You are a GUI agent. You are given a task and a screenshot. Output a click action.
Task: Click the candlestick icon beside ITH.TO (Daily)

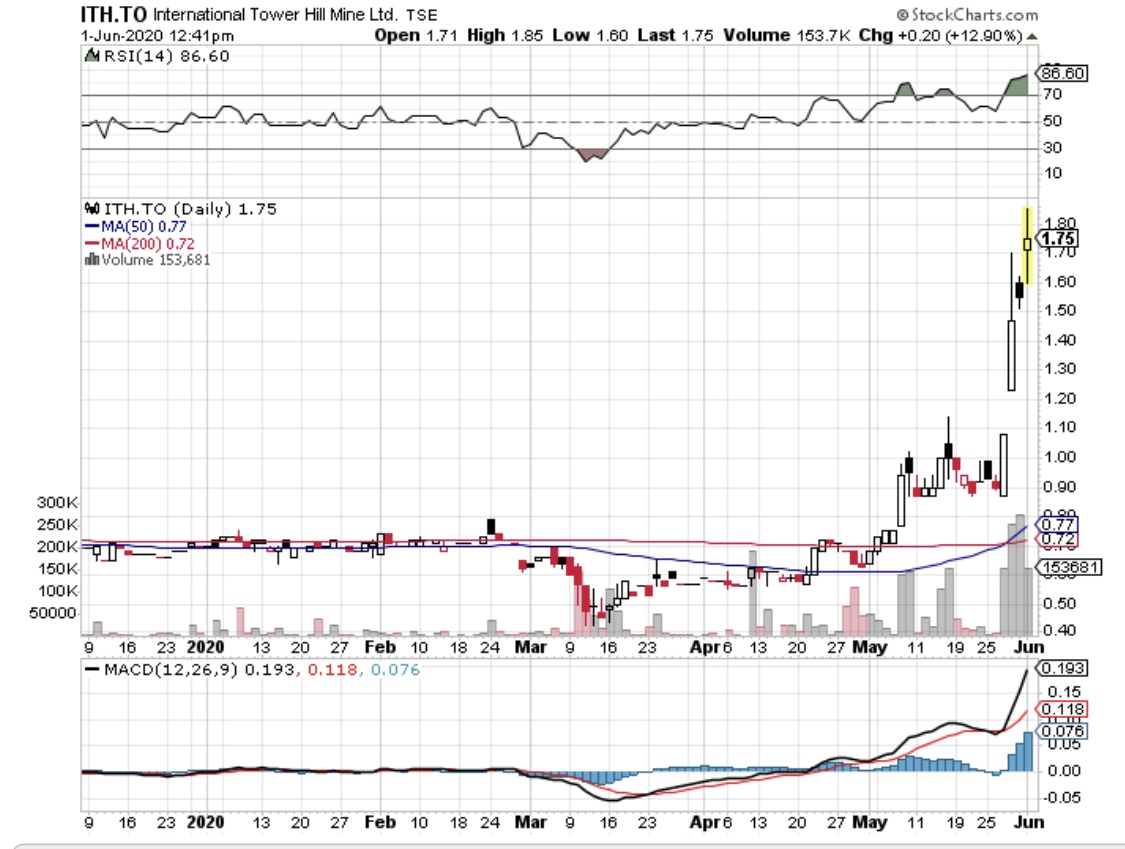click(92, 209)
